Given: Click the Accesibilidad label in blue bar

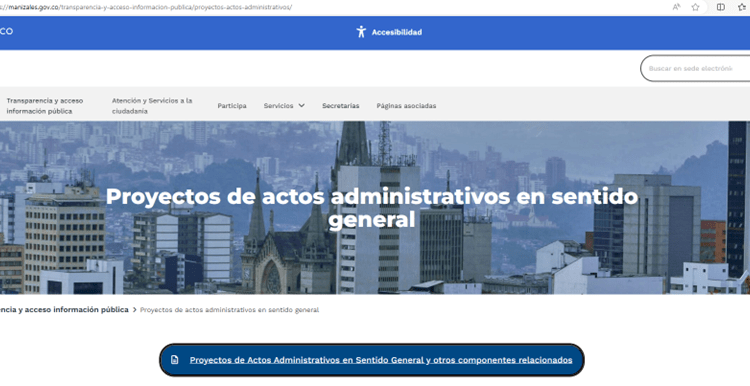Looking at the screenshot, I should (397, 32).
